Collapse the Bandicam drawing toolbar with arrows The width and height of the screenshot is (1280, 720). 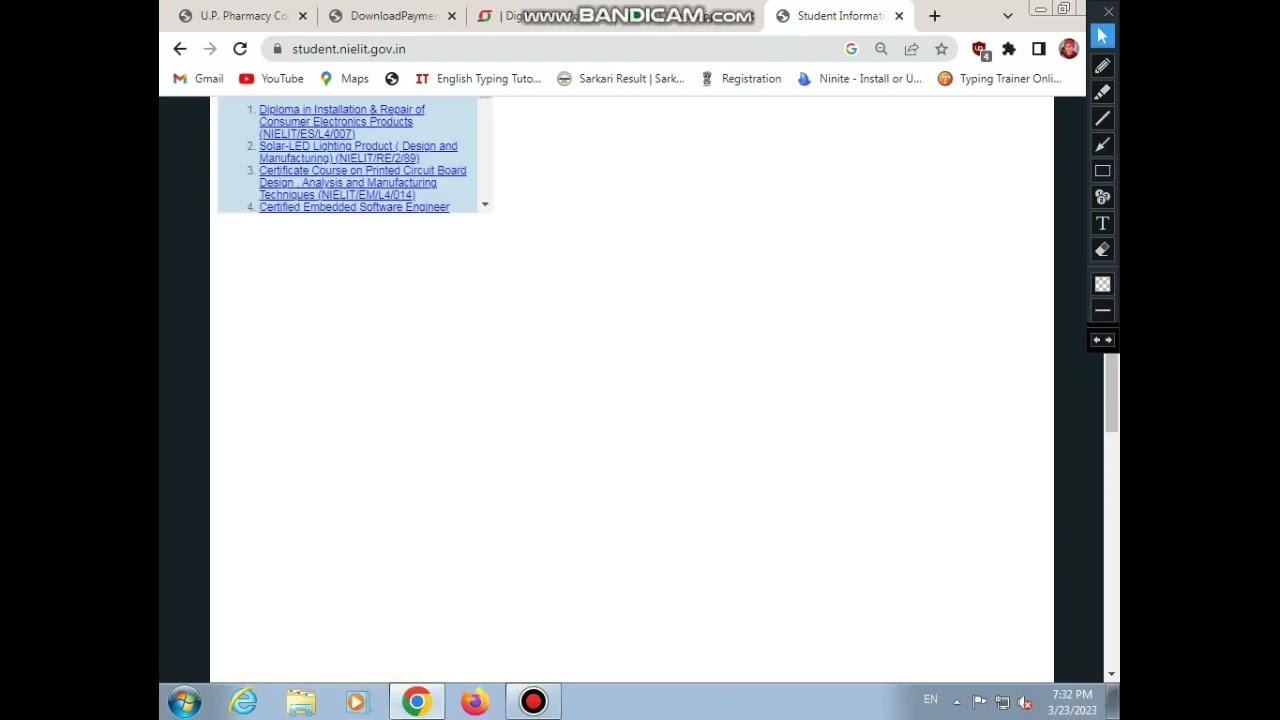pos(1102,340)
